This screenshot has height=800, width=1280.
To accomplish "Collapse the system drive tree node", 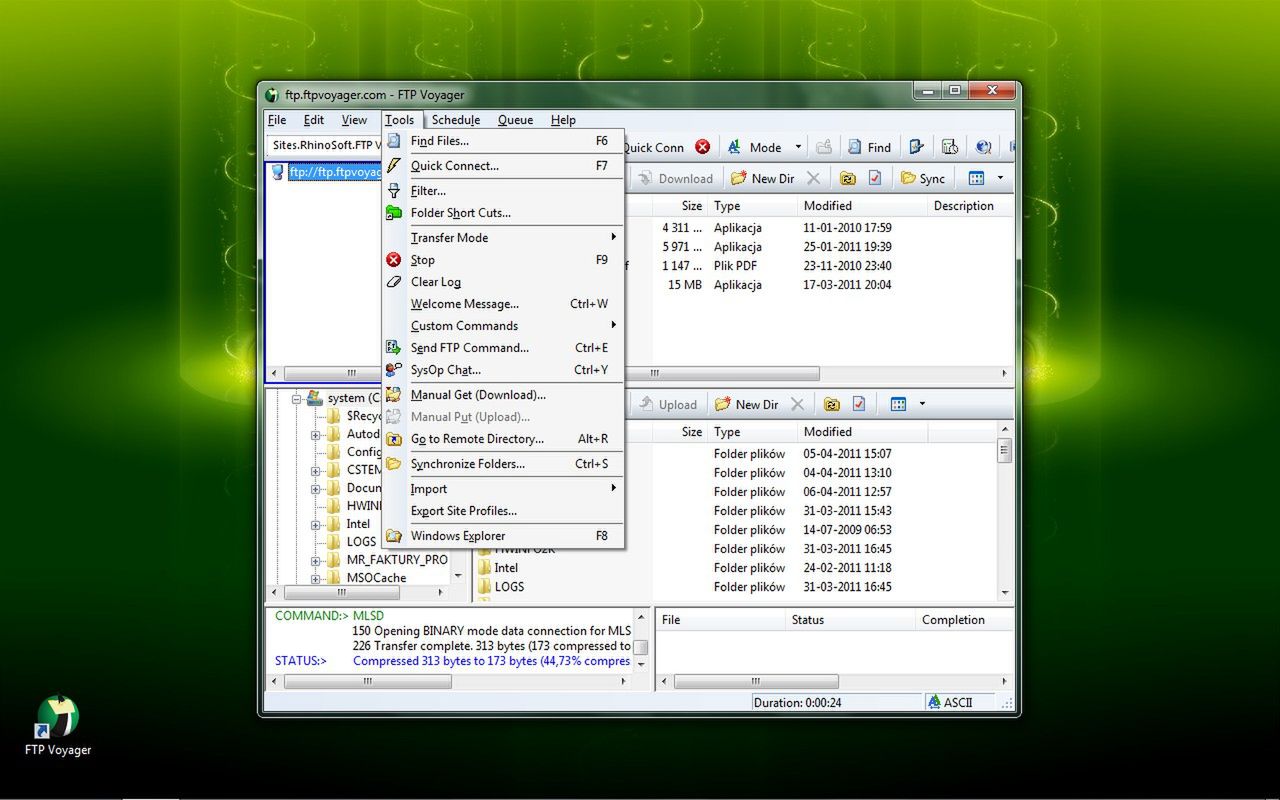I will pos(297,398).
